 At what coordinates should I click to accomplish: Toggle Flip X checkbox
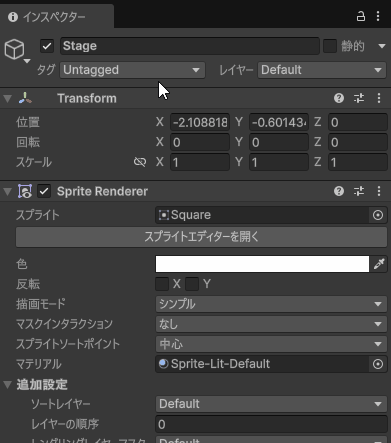(162, 284)
